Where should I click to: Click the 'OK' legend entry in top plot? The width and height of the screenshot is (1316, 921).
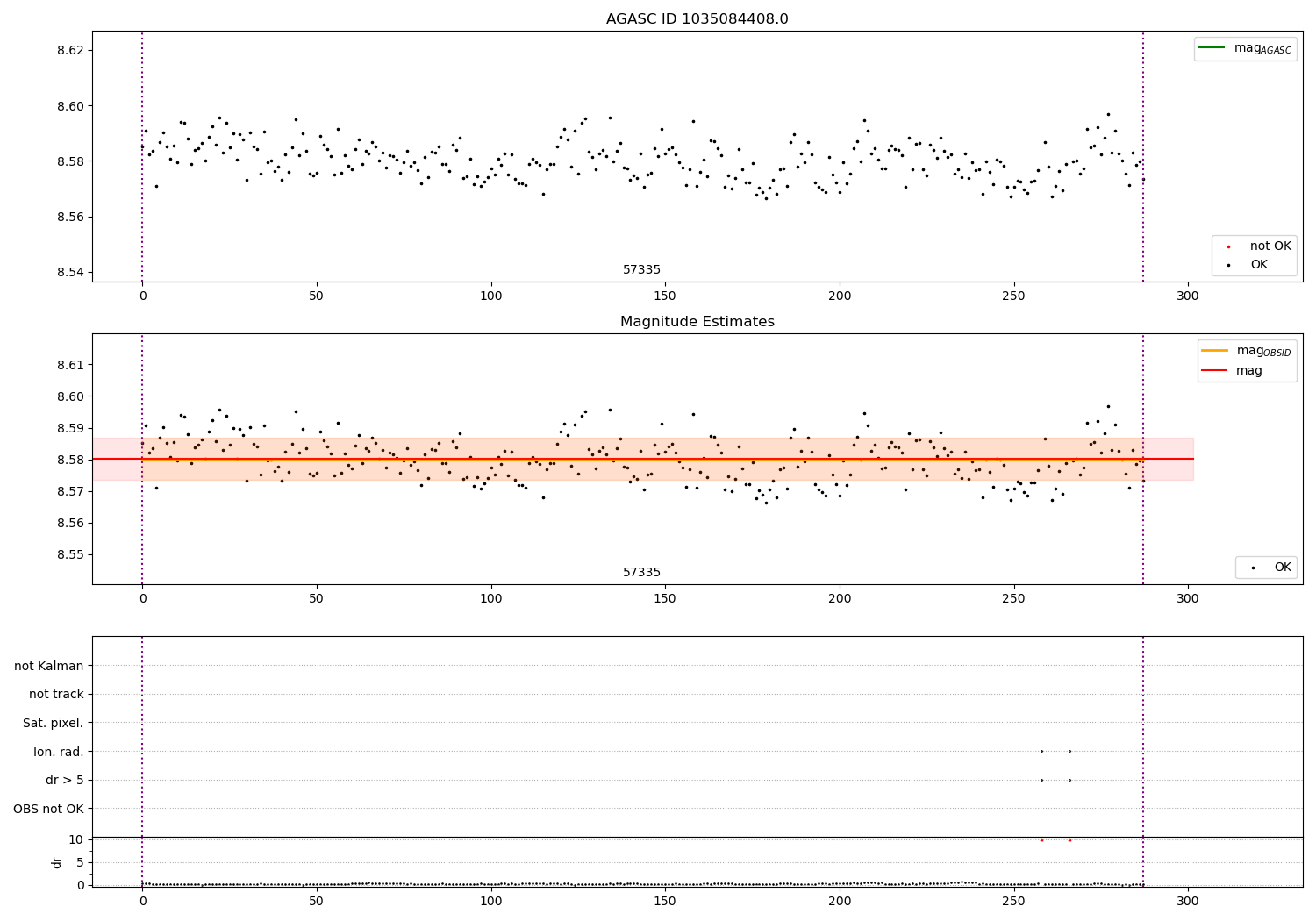(x=1248, y=265)
